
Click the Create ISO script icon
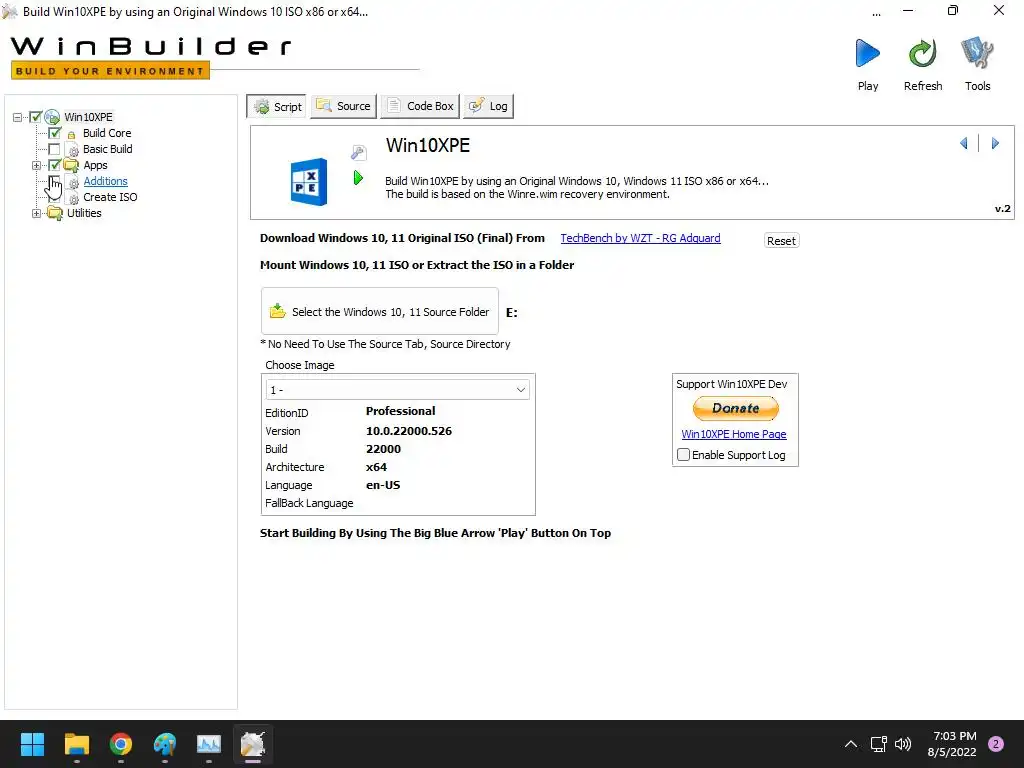(x=73, y=197)
